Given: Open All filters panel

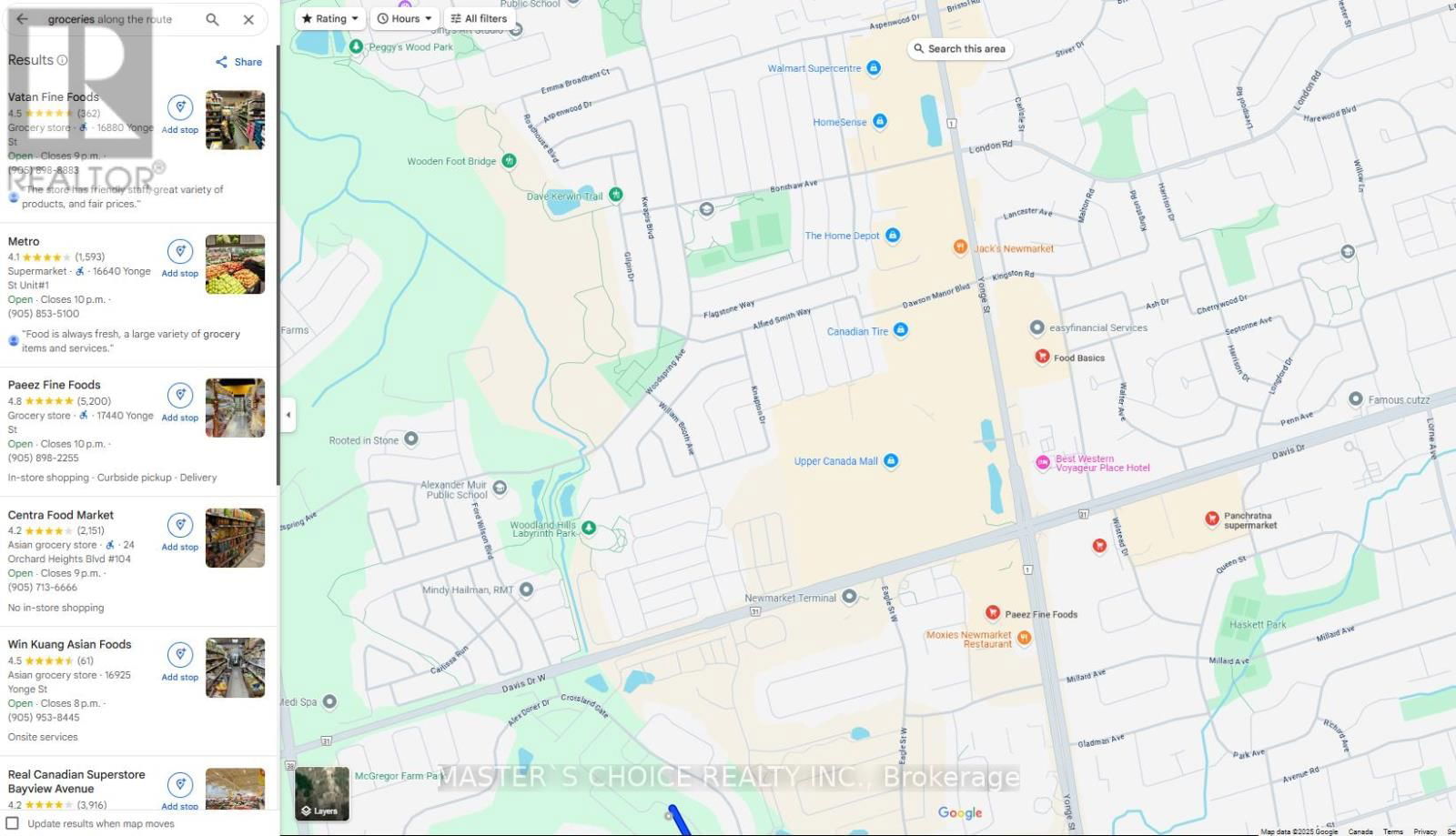Looking at the screenshot, I should tap(479, 18).
